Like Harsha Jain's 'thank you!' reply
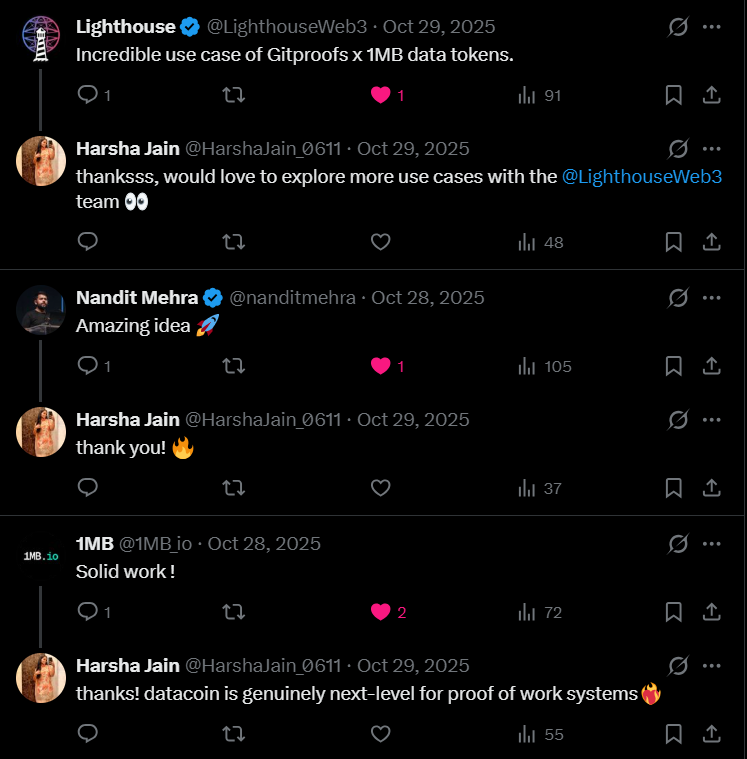The height and width of the screenshot is (759, 747). 380,488
